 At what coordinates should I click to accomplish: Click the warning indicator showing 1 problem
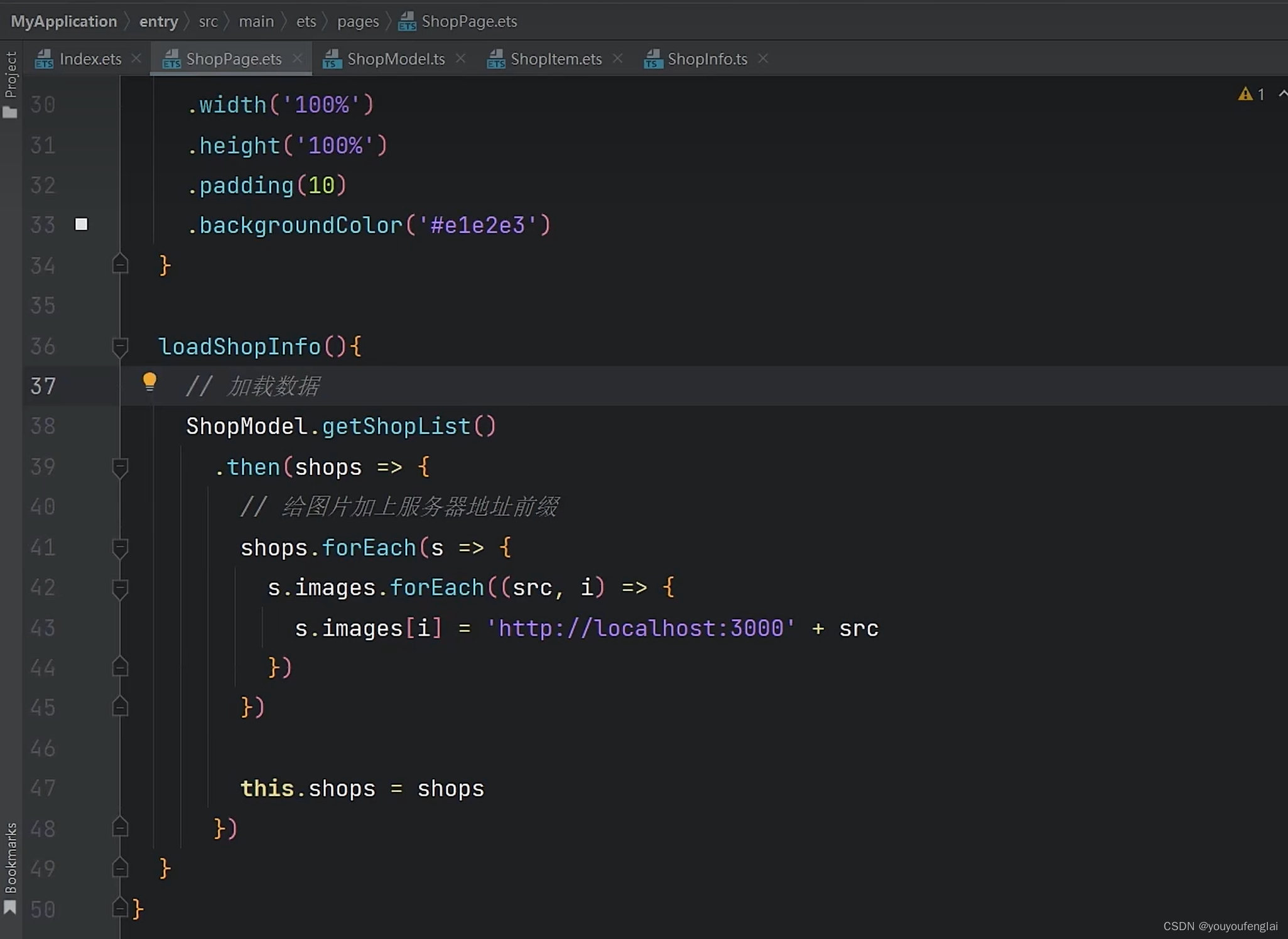point(1251,94)
